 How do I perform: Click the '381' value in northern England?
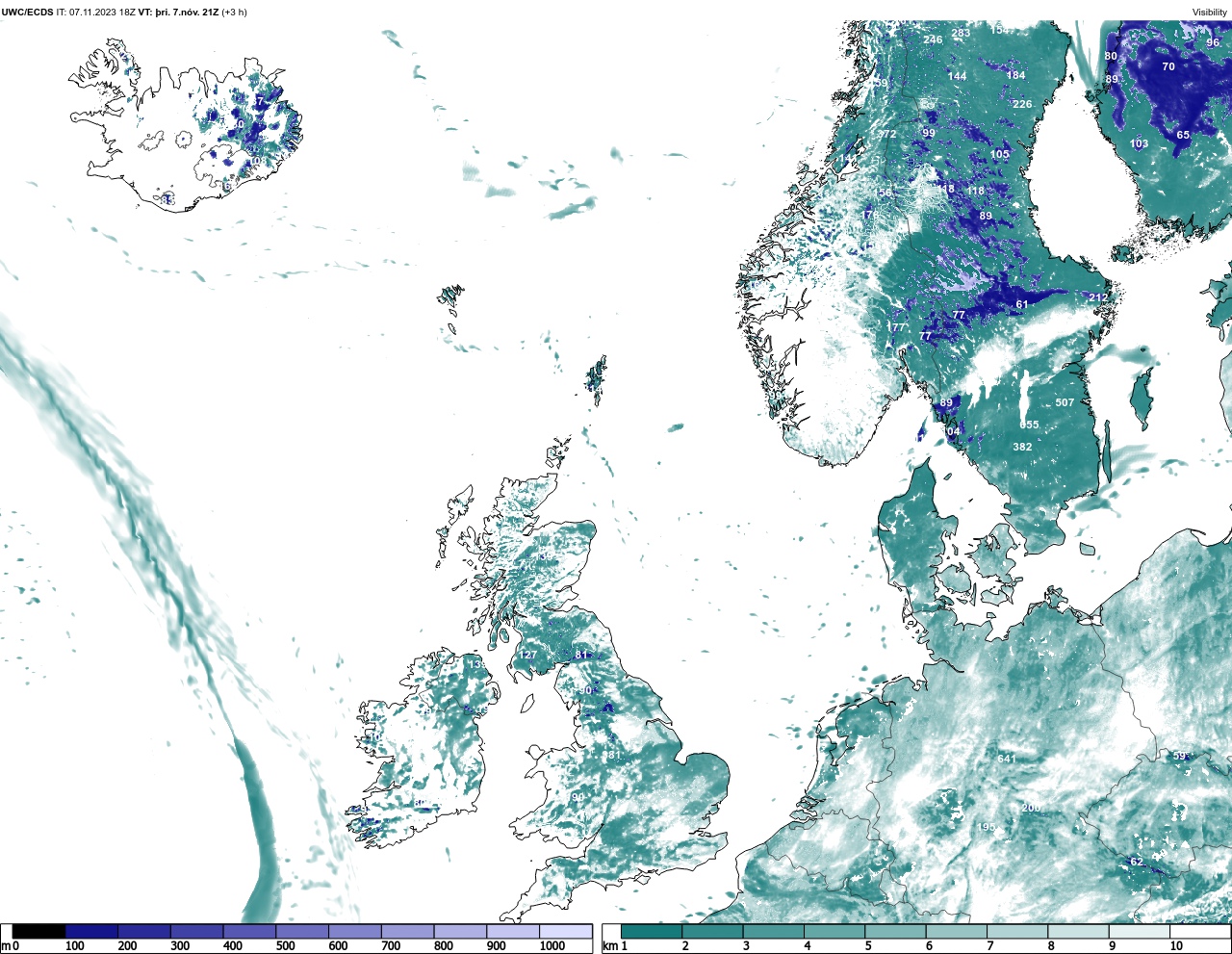[x=612, y=755]
